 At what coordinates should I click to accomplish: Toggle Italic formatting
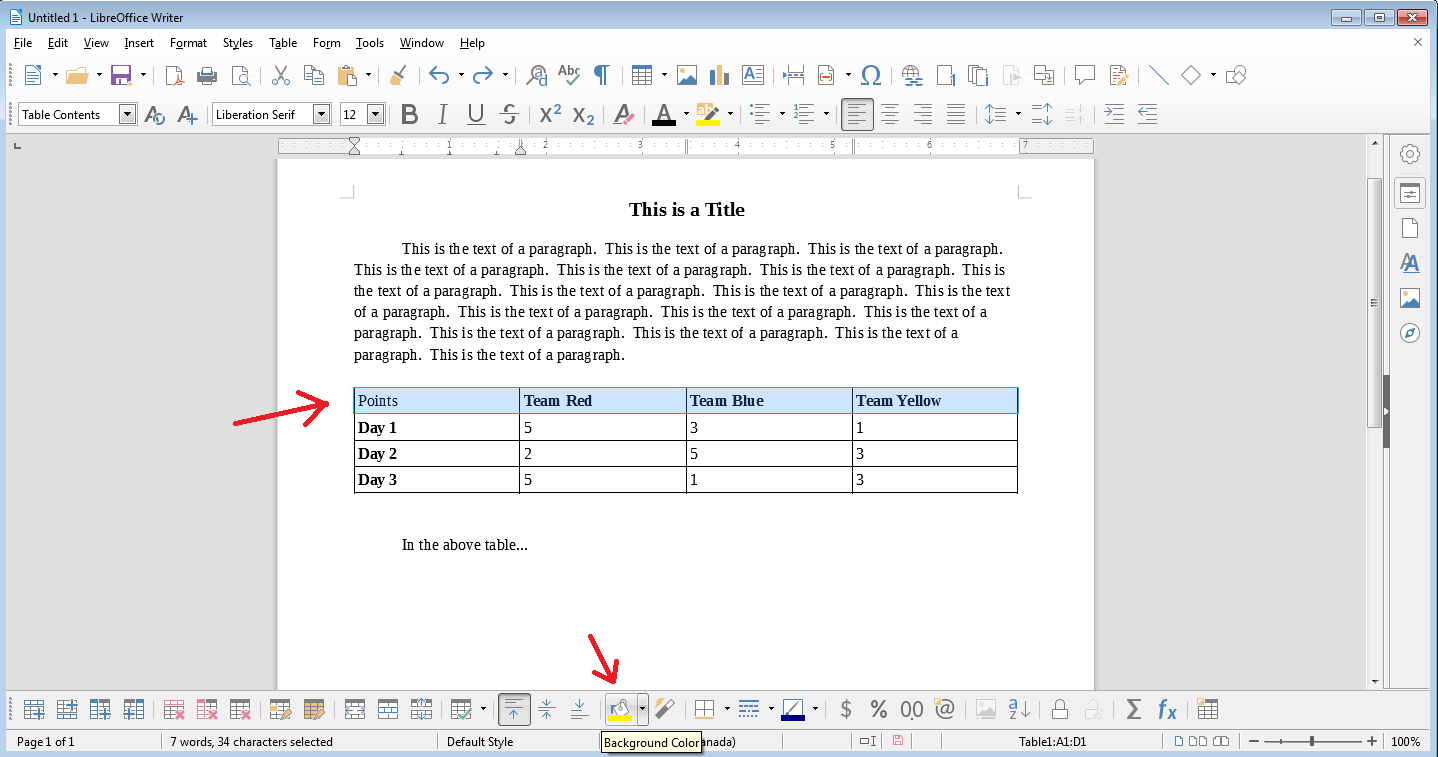pyautogui.click(x=443, y=114)
